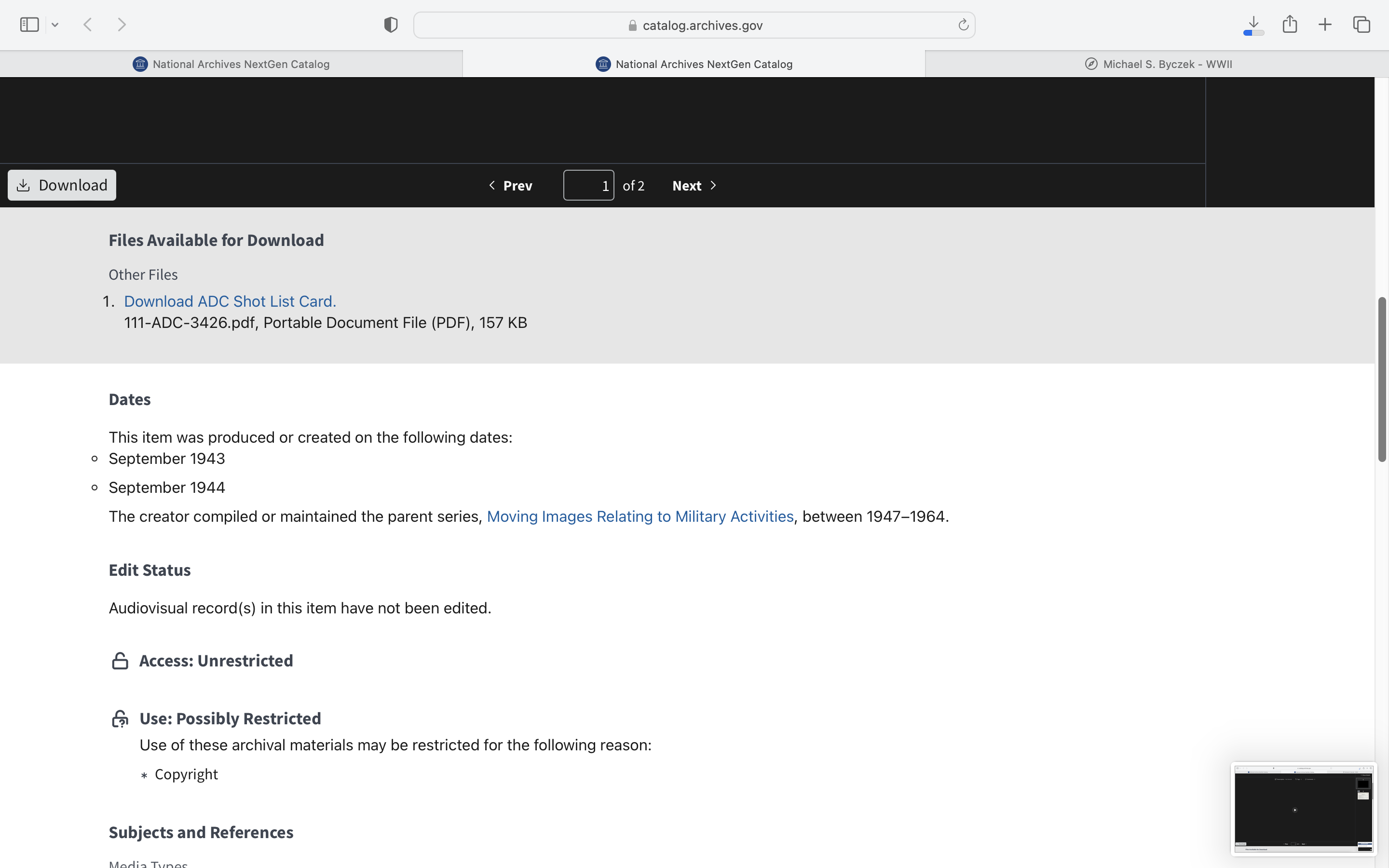Screen dimensions: 1389x868
Task: Click the page number input field
Action: (588, 186)
